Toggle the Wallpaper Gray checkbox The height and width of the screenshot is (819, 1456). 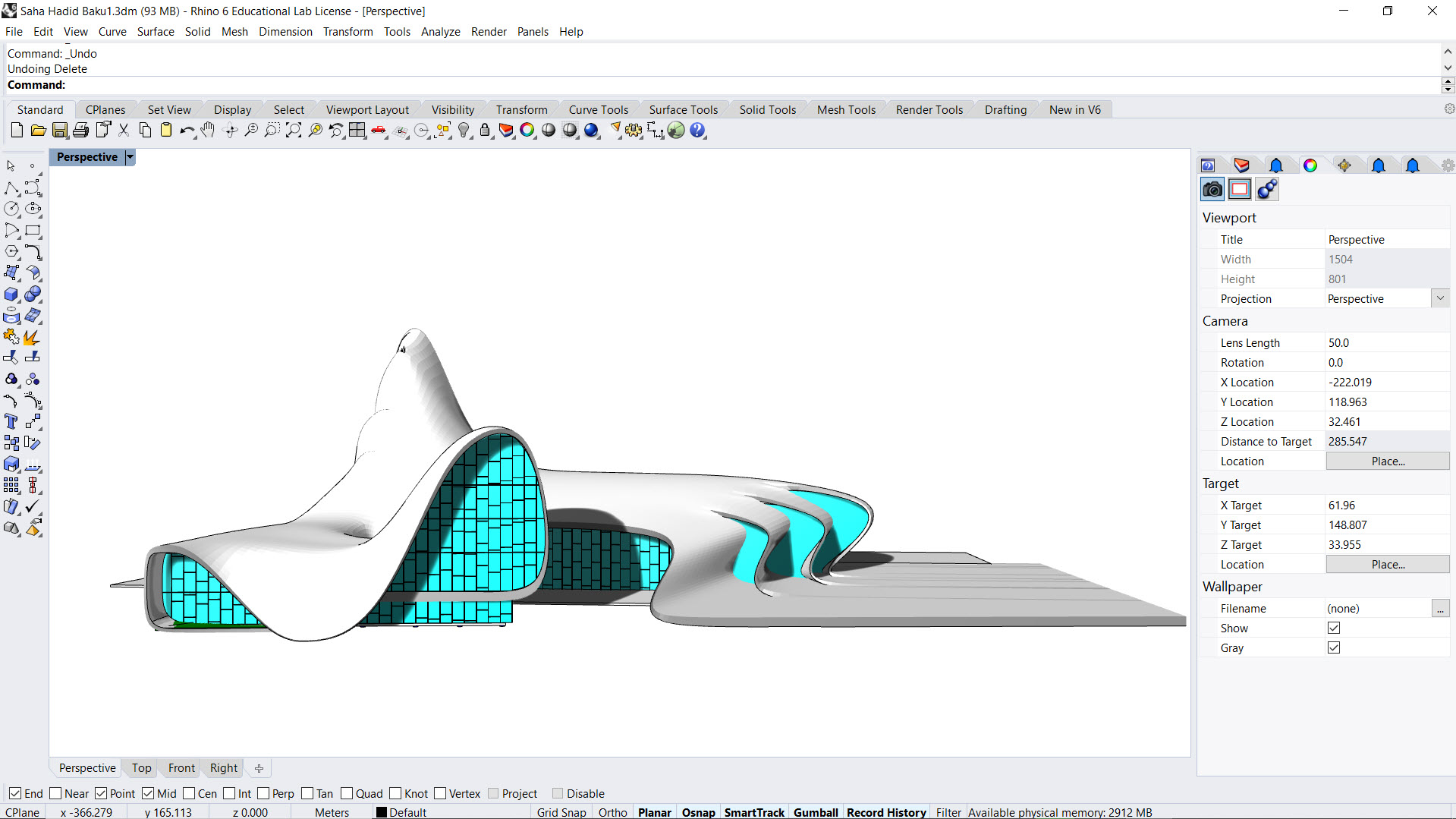[x=1334, y=647]
